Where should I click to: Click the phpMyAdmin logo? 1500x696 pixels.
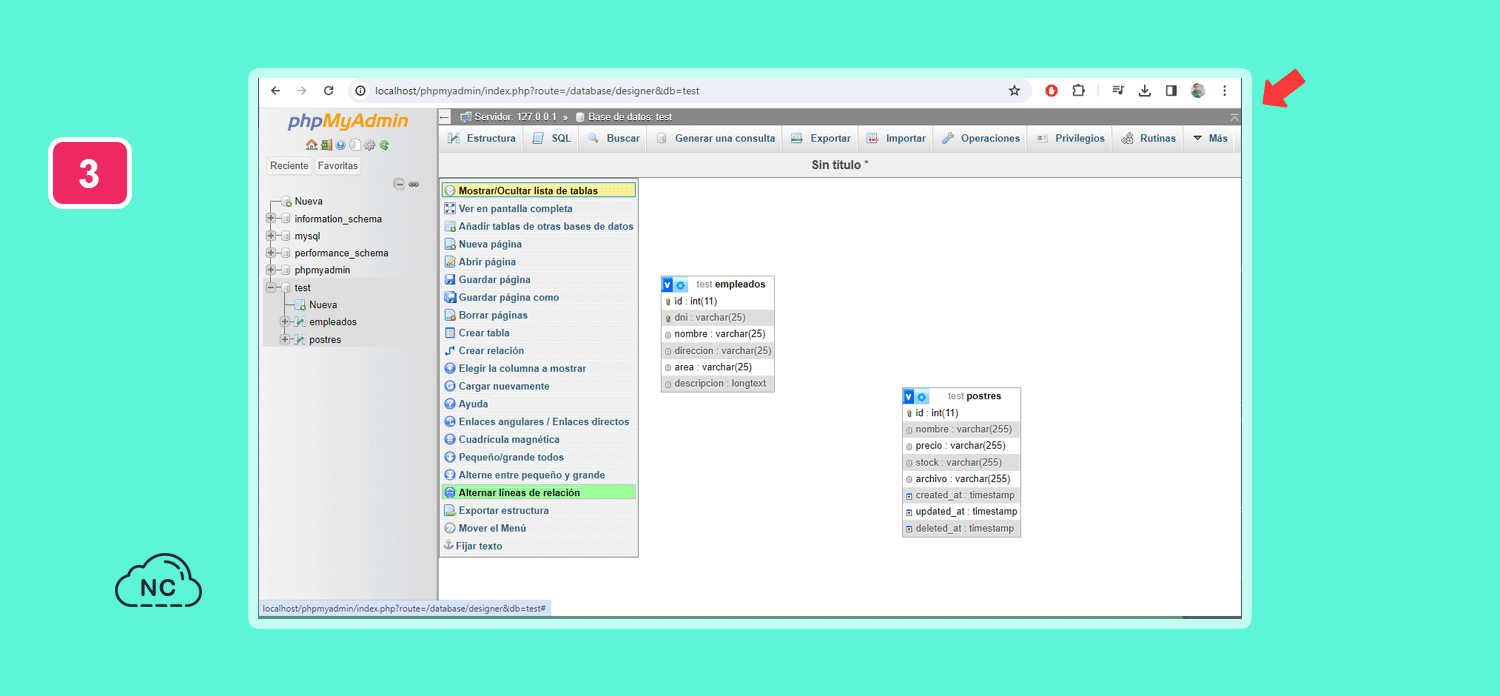coord(348,122)
